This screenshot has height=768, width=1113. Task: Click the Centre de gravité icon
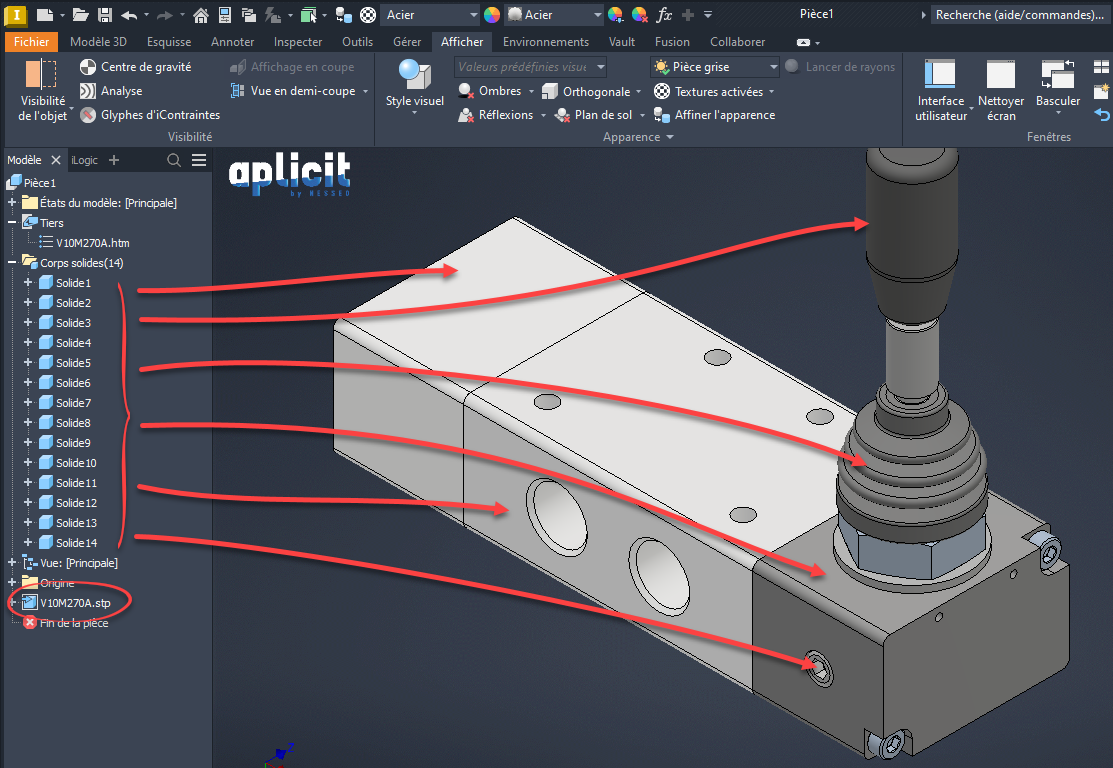[x=89, y=67]
